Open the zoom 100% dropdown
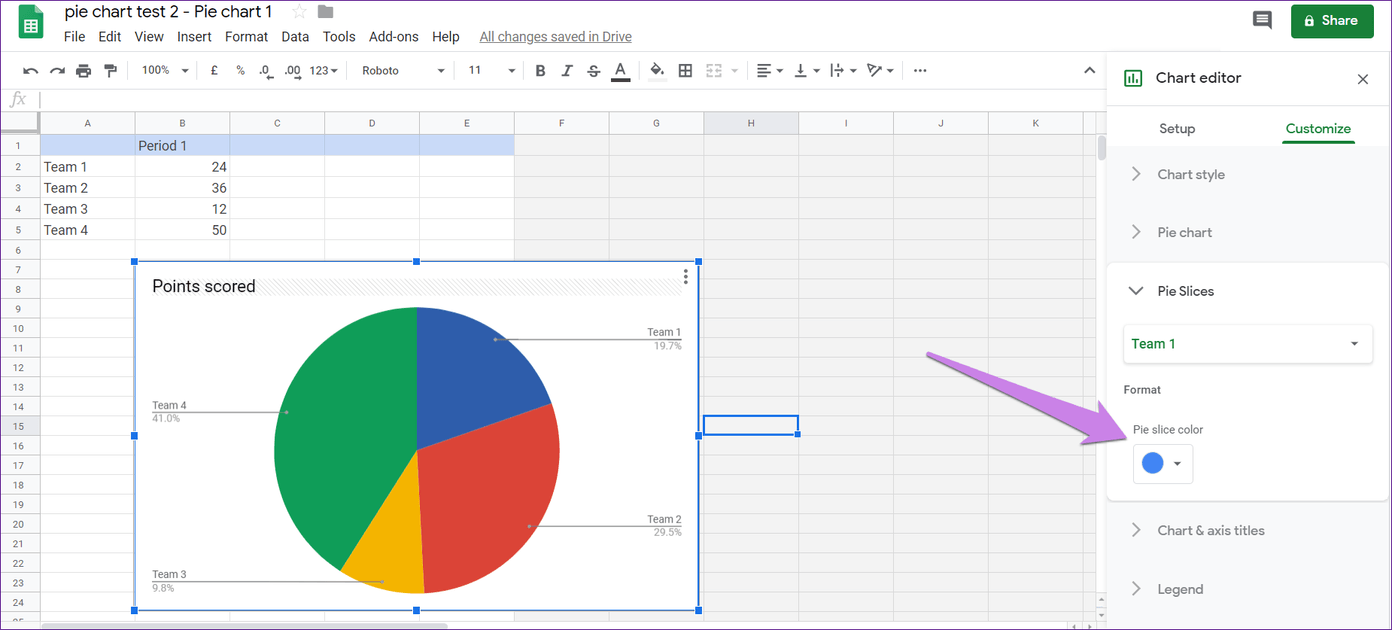 [165, 71]
